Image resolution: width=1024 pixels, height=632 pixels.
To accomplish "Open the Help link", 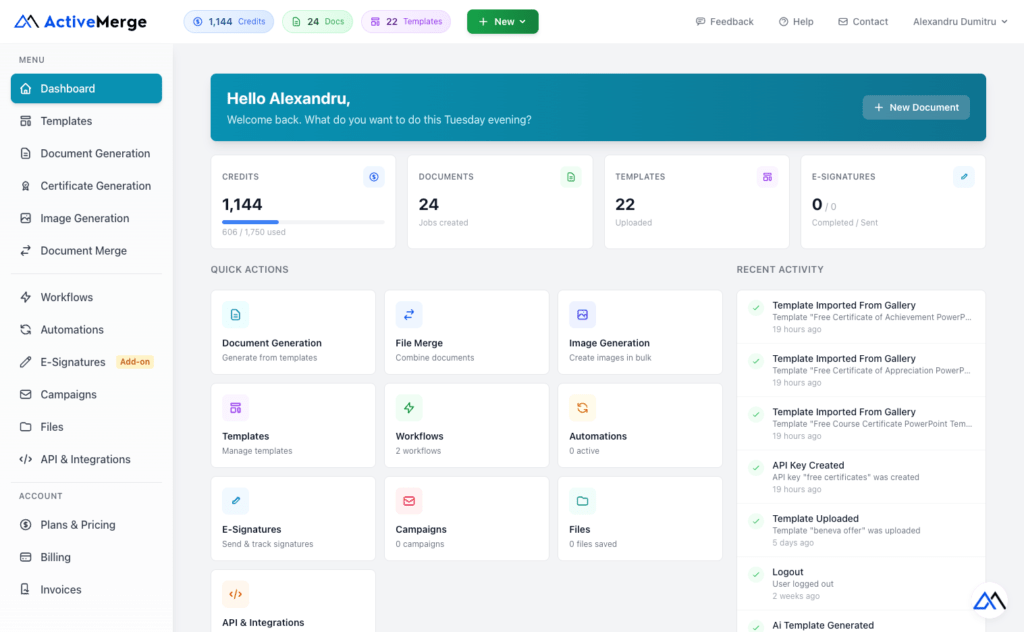I will [795, 22].
